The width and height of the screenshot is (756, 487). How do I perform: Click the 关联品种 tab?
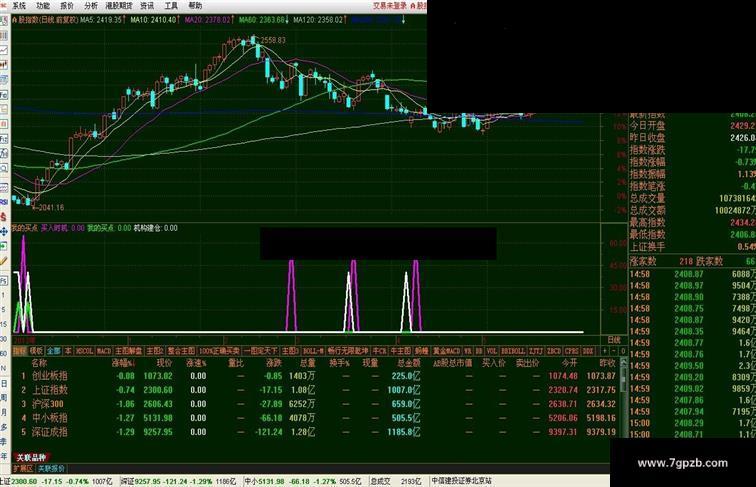point(31,458)
